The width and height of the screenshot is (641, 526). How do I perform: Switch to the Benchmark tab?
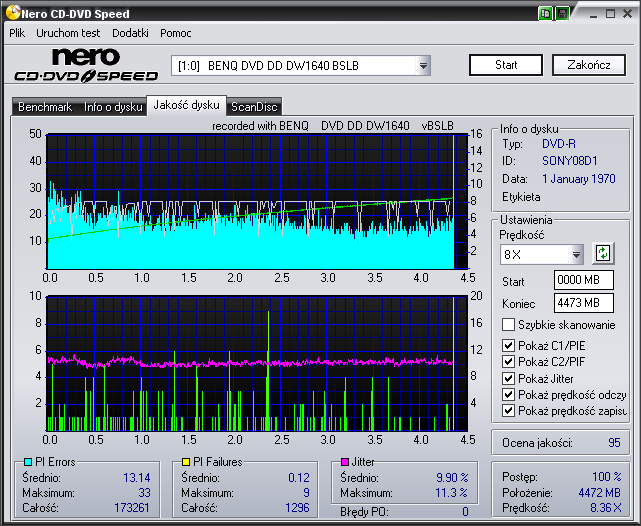[45, 107]
